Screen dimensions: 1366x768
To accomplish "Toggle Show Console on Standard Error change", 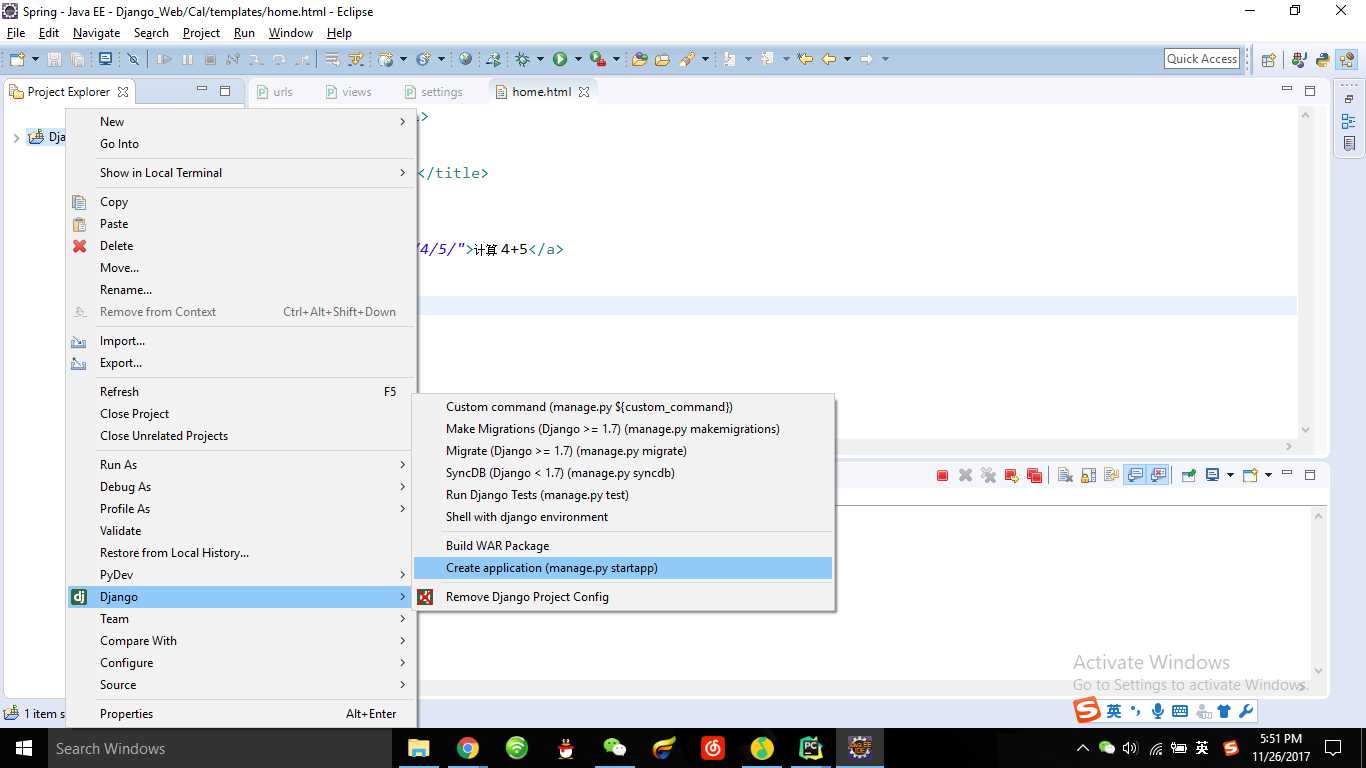I will (x=1159, y=475).
